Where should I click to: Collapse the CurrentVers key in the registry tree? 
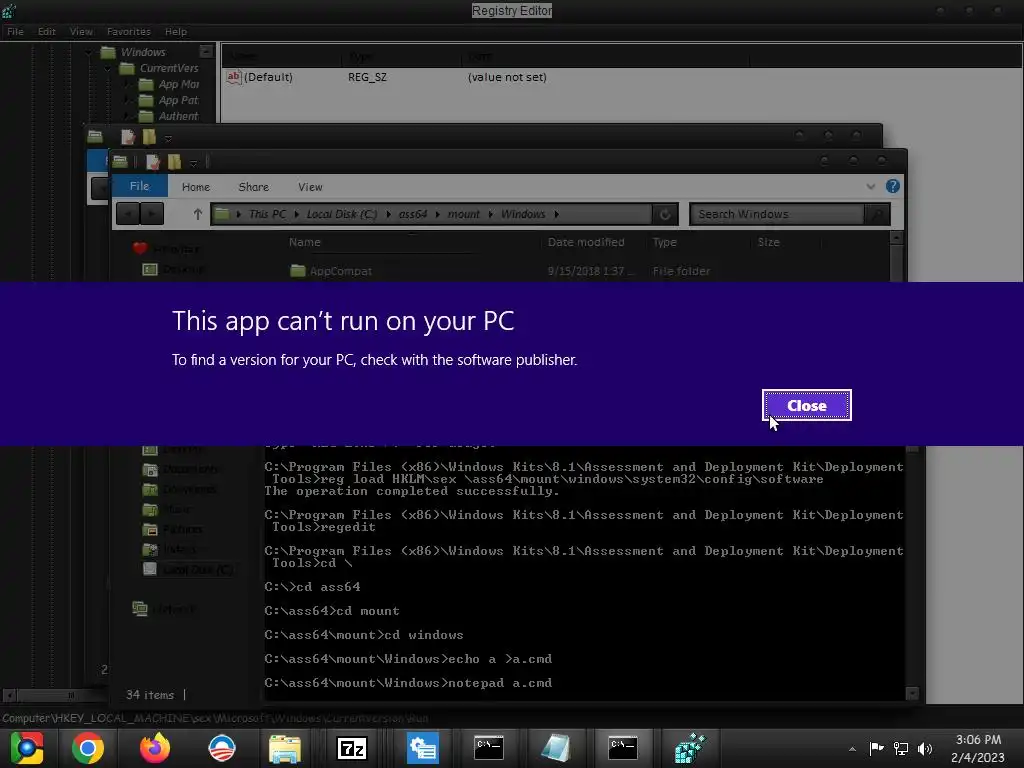(108, 68)
